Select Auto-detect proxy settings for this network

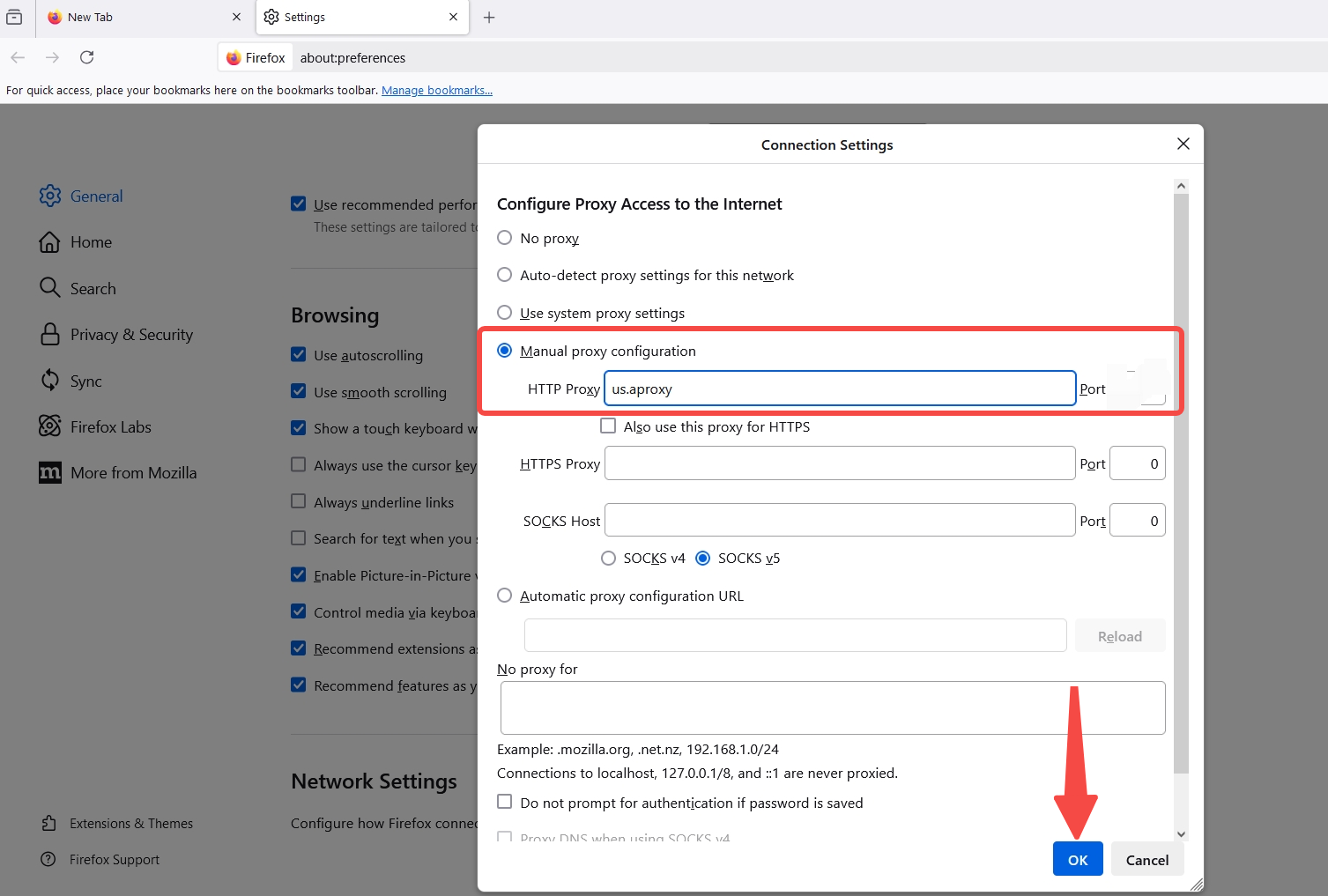(505, 275)
